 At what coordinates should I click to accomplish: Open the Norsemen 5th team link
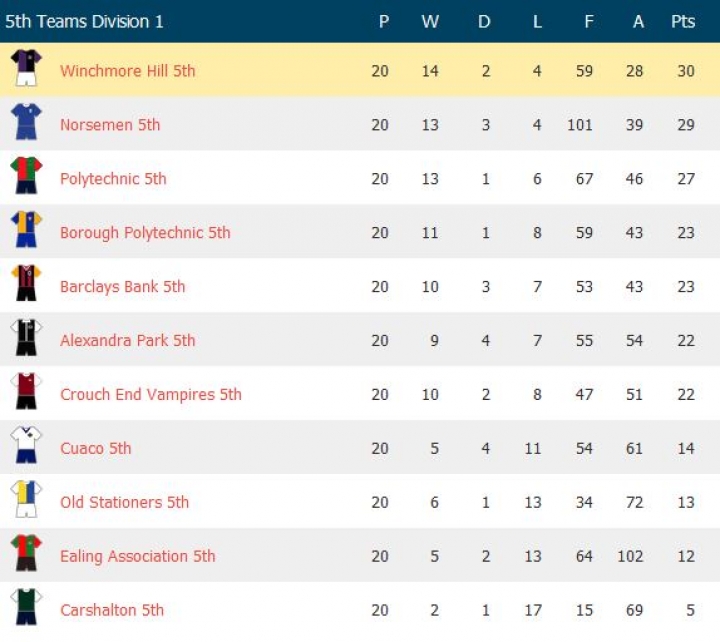(110, 125)
